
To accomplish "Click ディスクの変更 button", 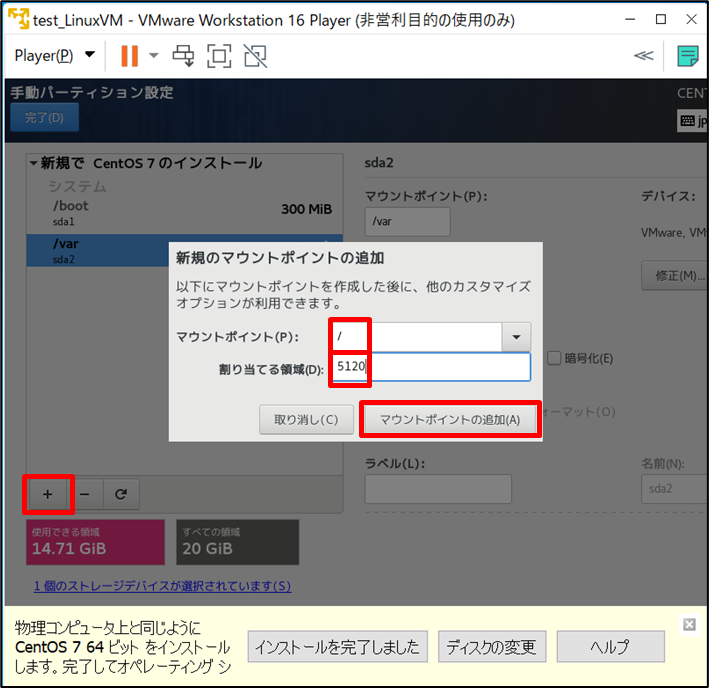I will 492,647.
